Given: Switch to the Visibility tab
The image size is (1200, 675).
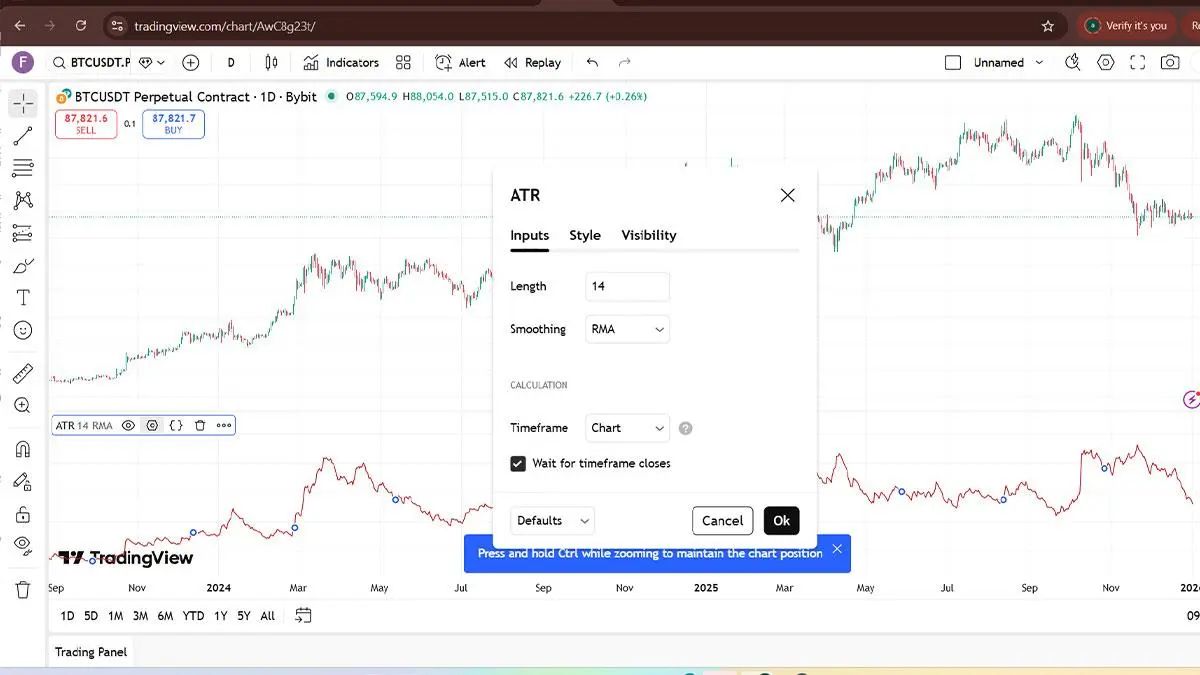Looking at the screenshot, I should click(x=649, y=235).
